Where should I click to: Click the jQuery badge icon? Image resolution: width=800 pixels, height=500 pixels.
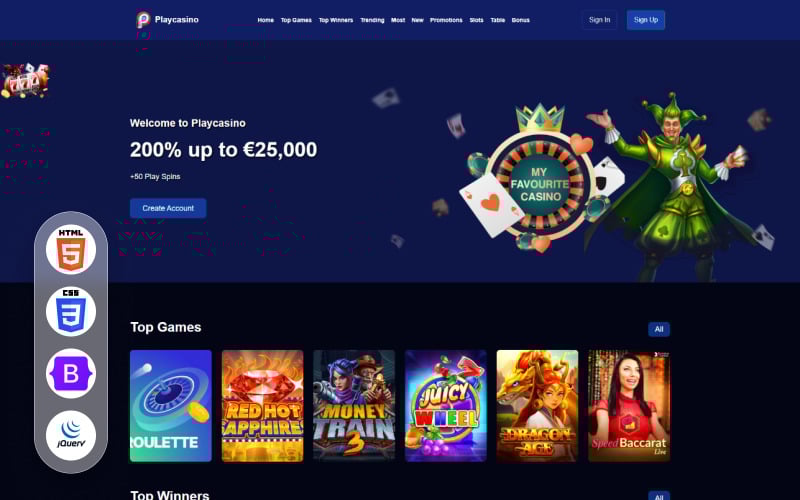click(x=71, y=436)
